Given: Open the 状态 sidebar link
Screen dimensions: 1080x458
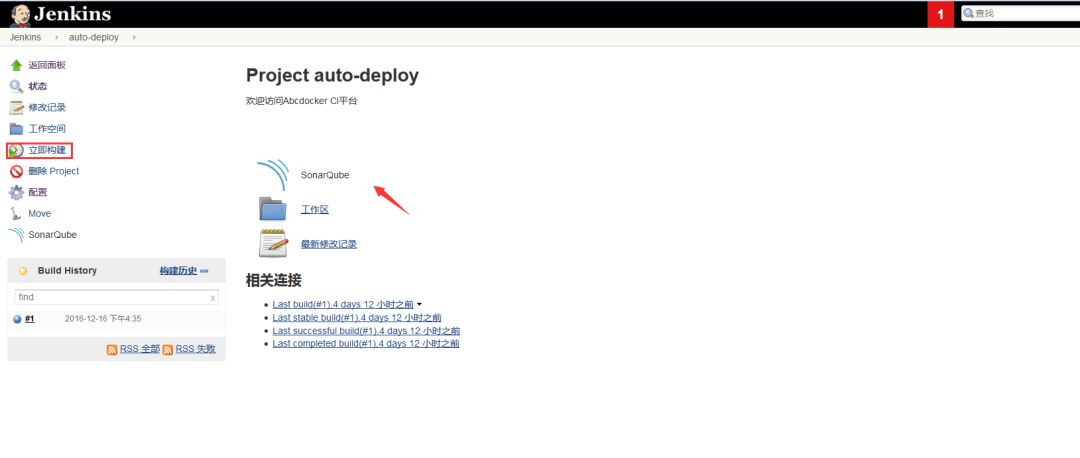Looking at the screenshot, I should point(38,86).
